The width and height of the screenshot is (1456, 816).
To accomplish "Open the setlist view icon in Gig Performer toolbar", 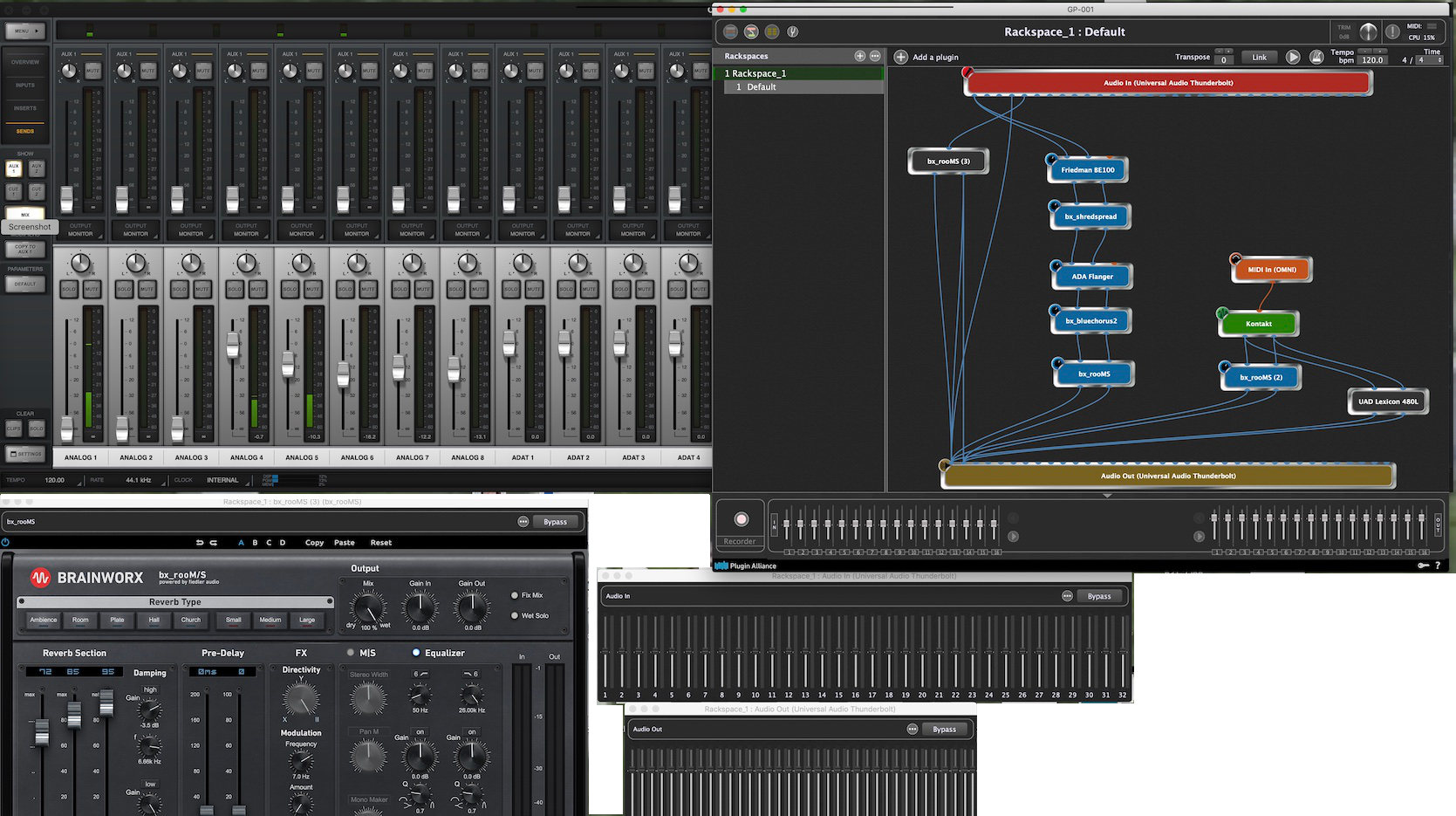I will click(x=730, y=31).
